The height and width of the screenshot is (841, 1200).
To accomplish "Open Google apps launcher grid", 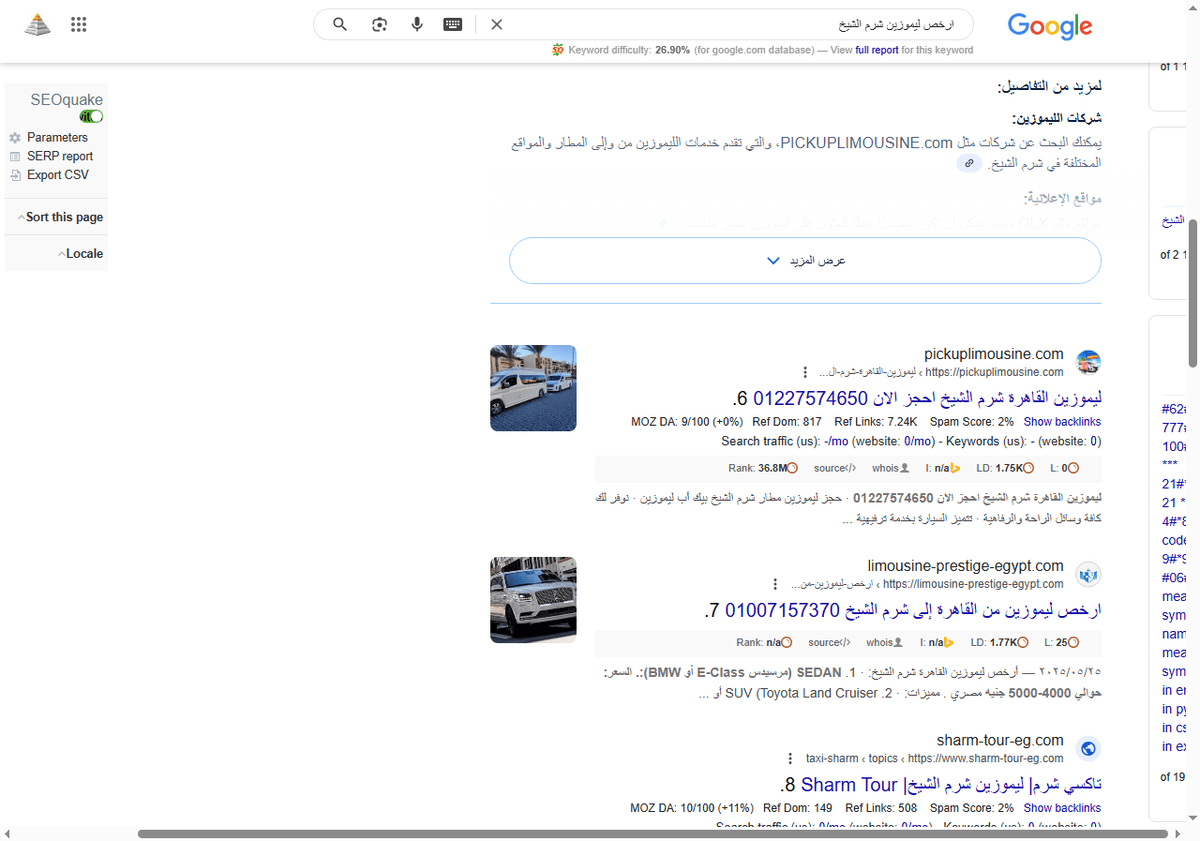I will pos(78,24).
